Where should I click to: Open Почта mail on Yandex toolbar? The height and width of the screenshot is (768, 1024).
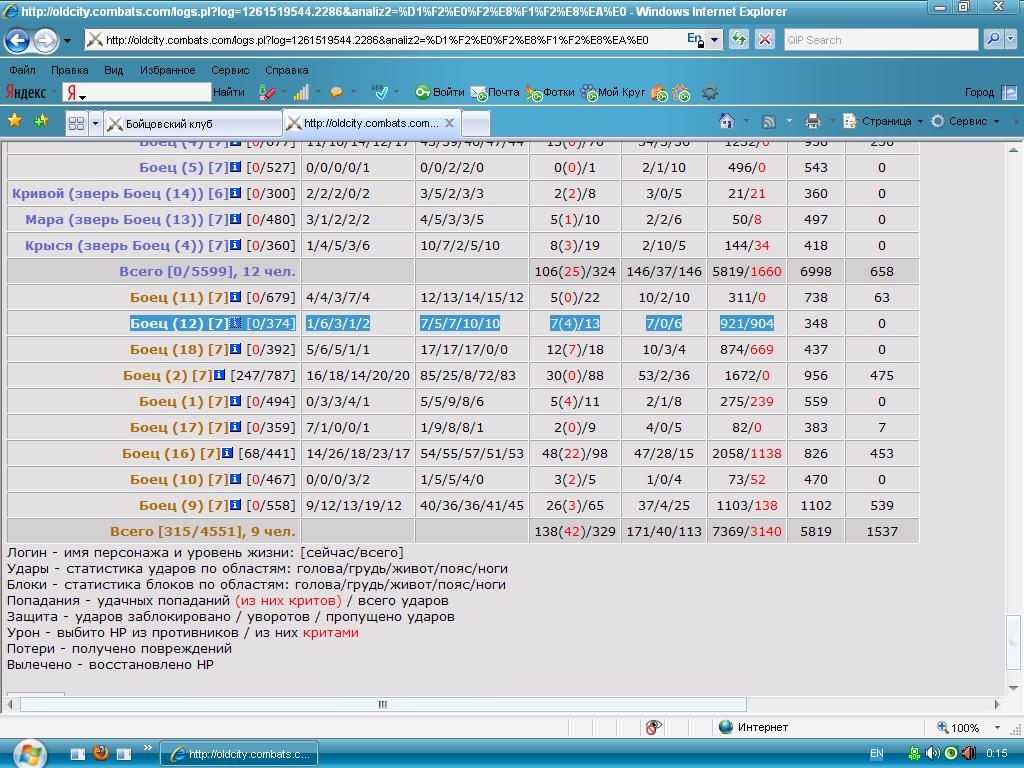point(495,93)
